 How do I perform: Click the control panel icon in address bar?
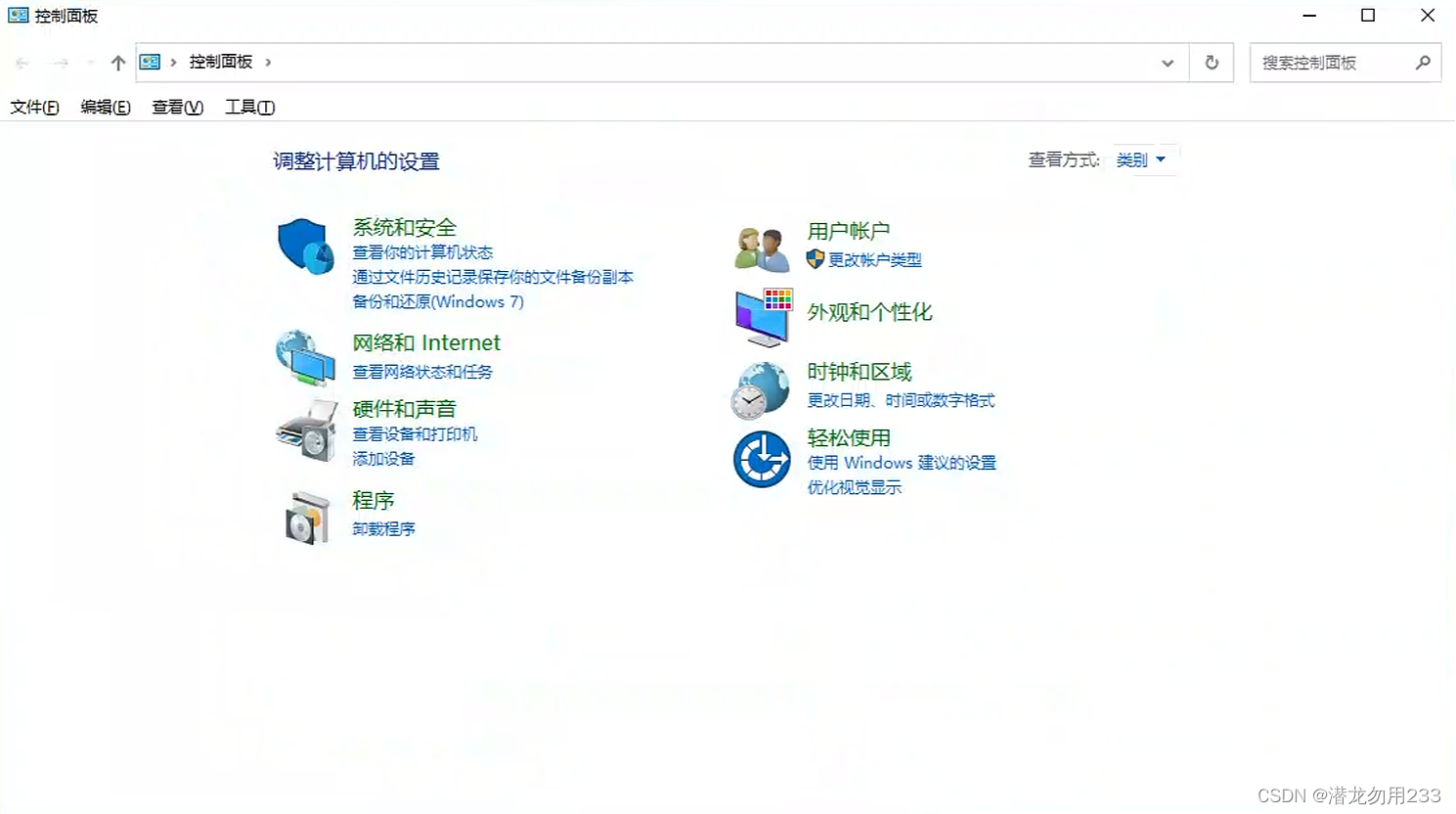150,62
